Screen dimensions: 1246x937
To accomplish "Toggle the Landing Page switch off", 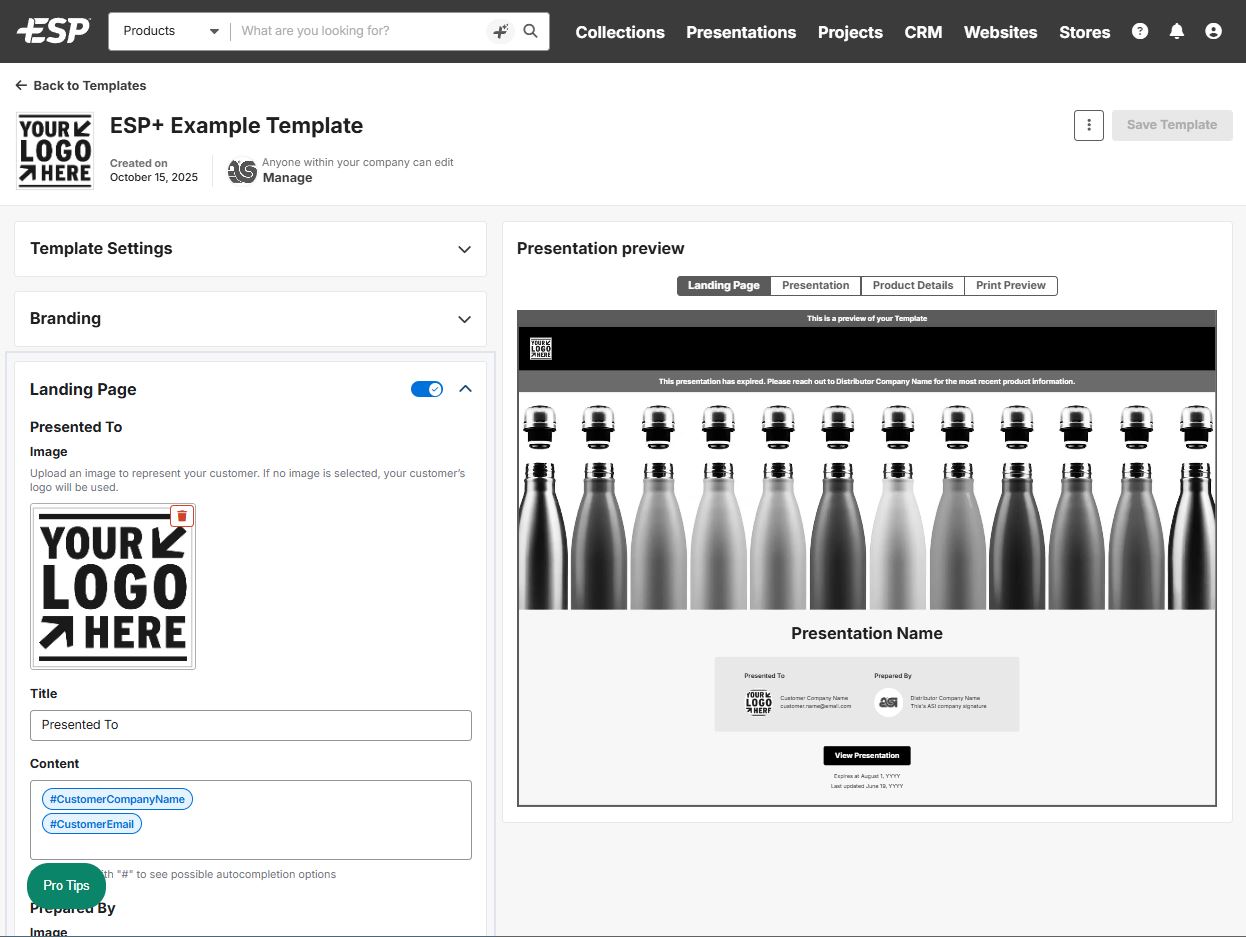I will click(x=427, y=389).
